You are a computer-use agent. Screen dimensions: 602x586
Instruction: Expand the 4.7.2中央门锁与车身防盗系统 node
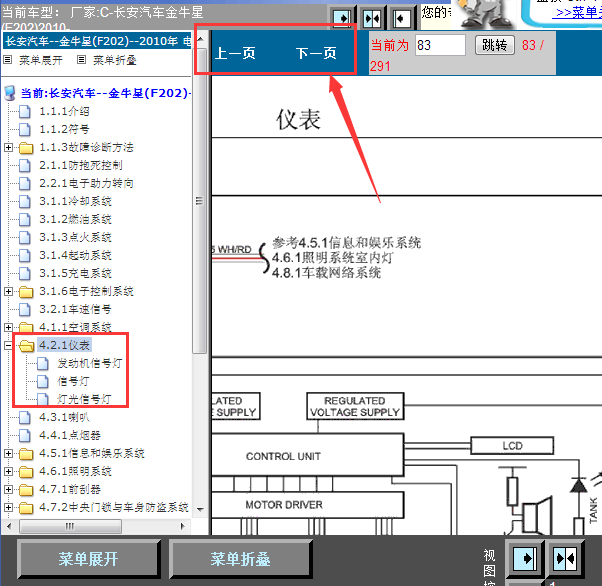click(x=8, y=508)
